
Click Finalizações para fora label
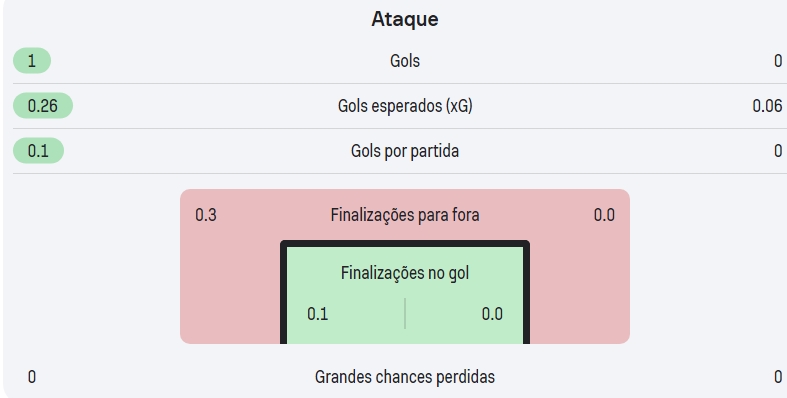pos(405,215)
